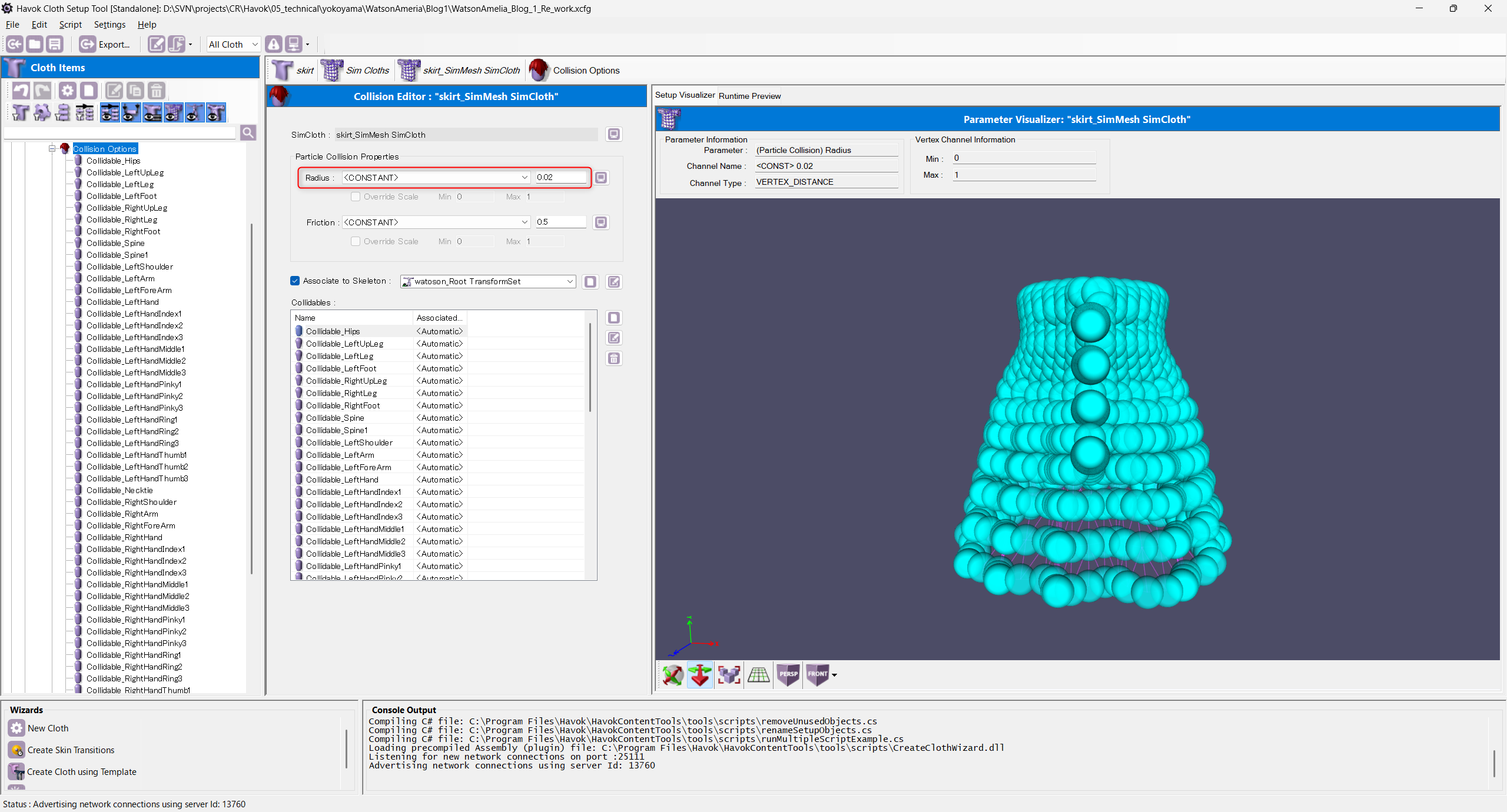This screenshot has height=812, width=1507.
Task: Toggle the grid display icon
Action: click(758, 675)
